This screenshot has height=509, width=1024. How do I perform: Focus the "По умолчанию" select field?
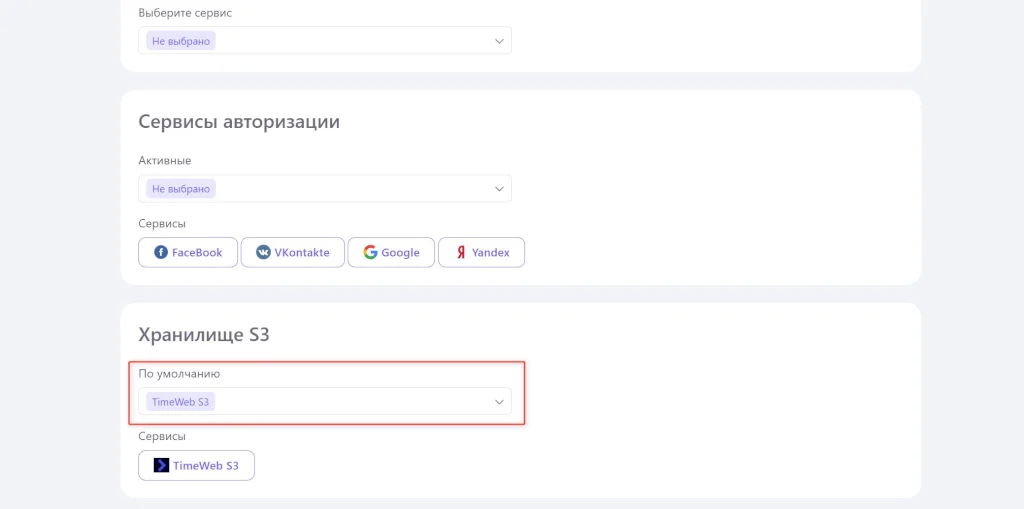(350, 402)
